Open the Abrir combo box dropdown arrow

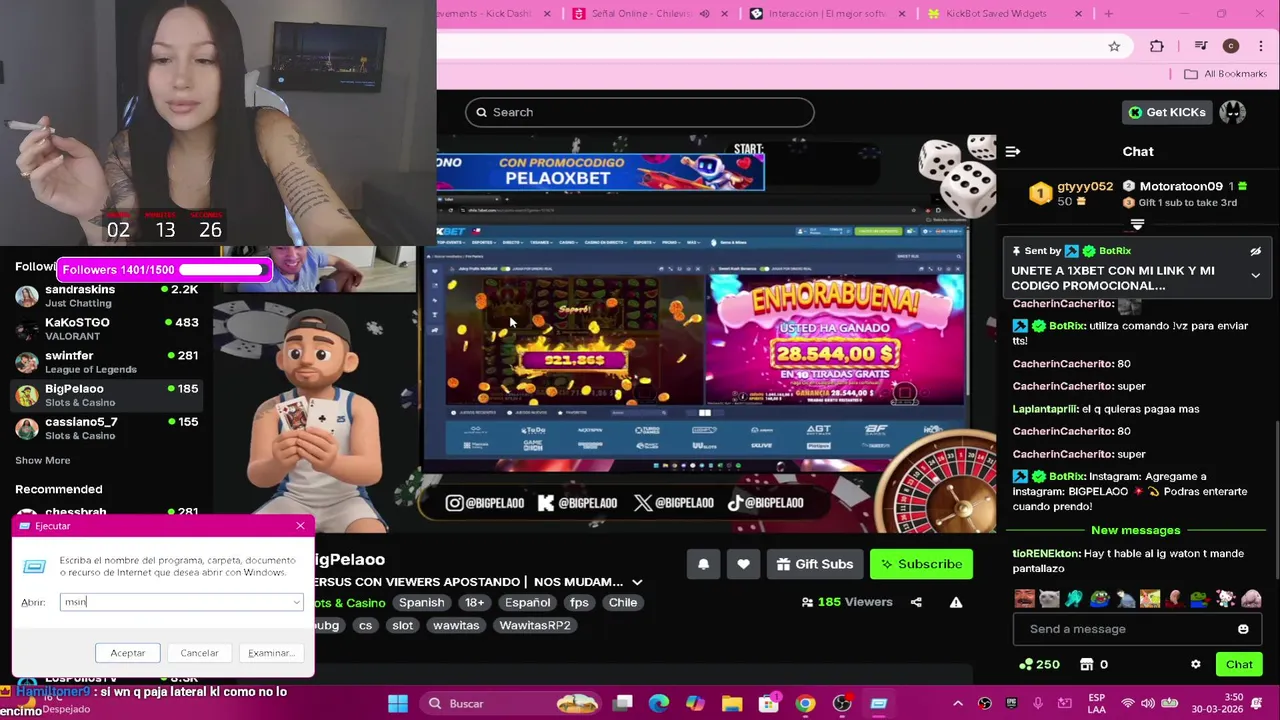tap(296, 602)
